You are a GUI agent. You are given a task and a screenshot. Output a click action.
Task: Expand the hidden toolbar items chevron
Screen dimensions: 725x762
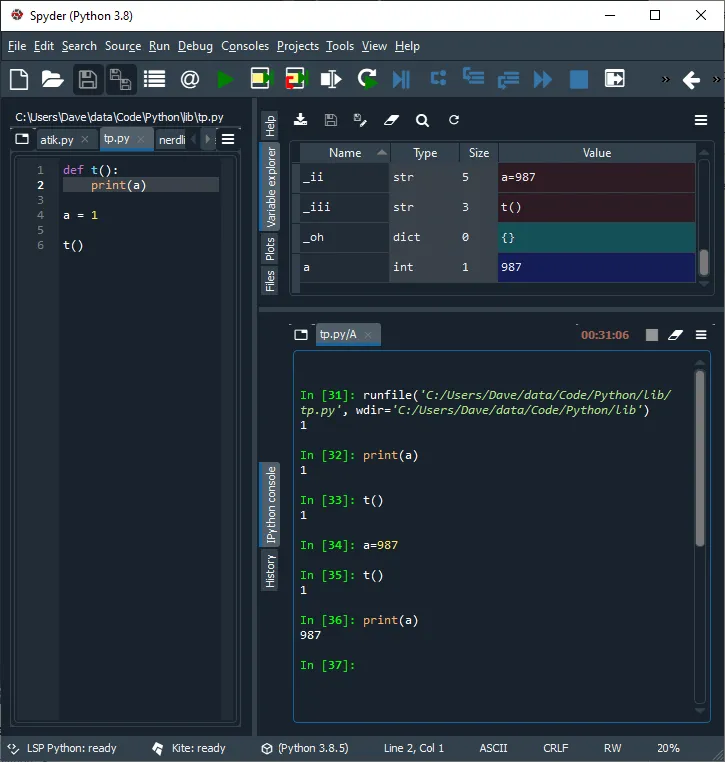pos(665,79)
